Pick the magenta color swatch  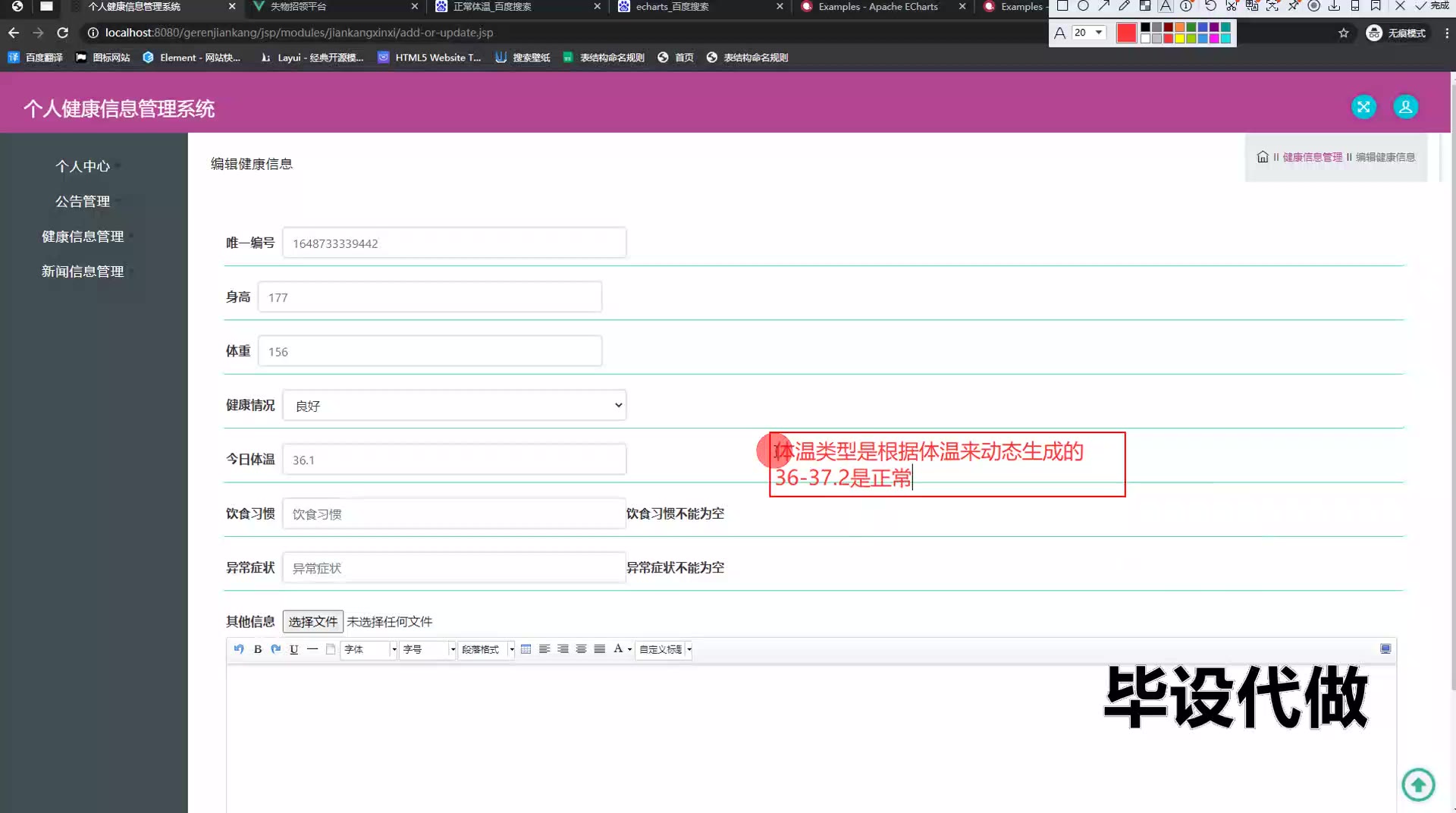[x=1214, y=39]
